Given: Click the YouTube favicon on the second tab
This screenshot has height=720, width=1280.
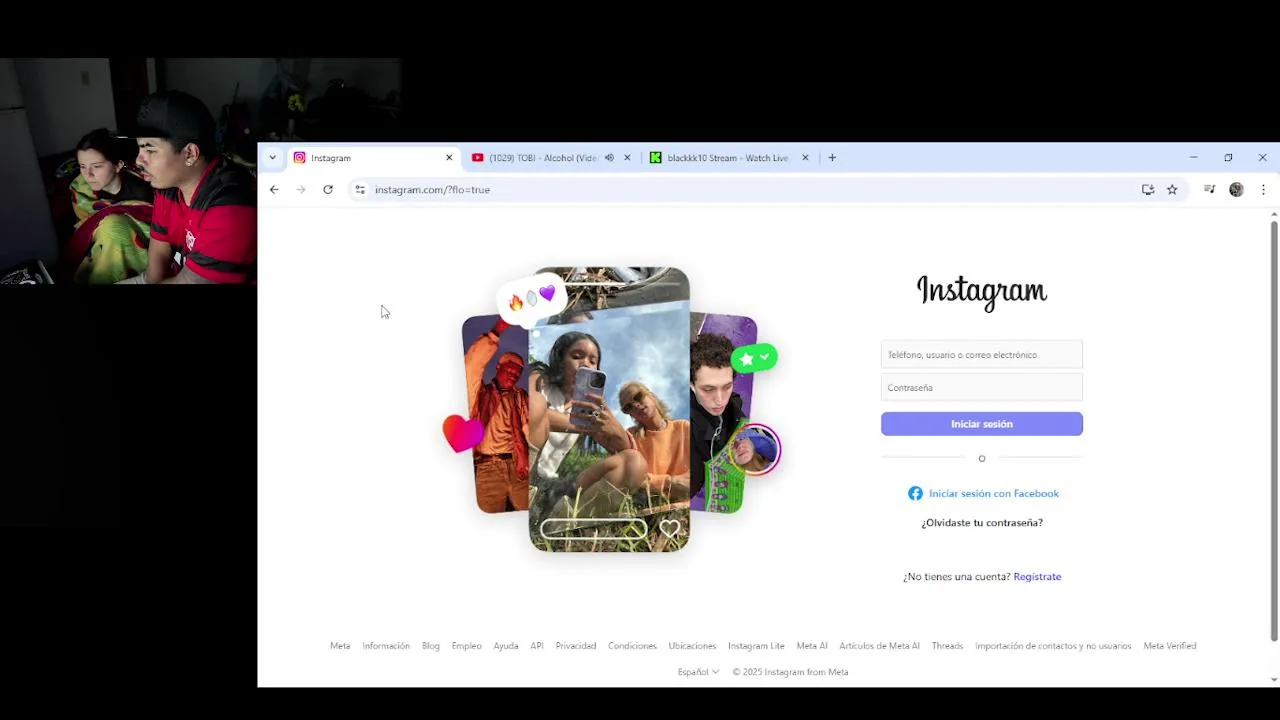Looking at the screenshot, I should (477, 157).
